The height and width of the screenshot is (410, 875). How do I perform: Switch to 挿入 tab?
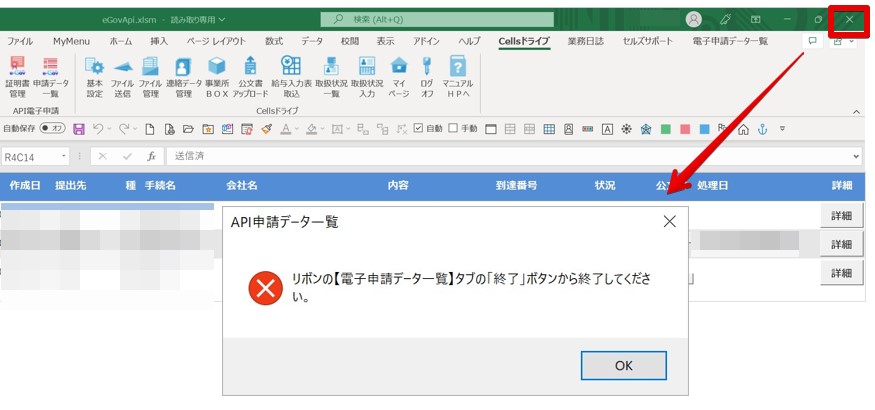point(159,41)
